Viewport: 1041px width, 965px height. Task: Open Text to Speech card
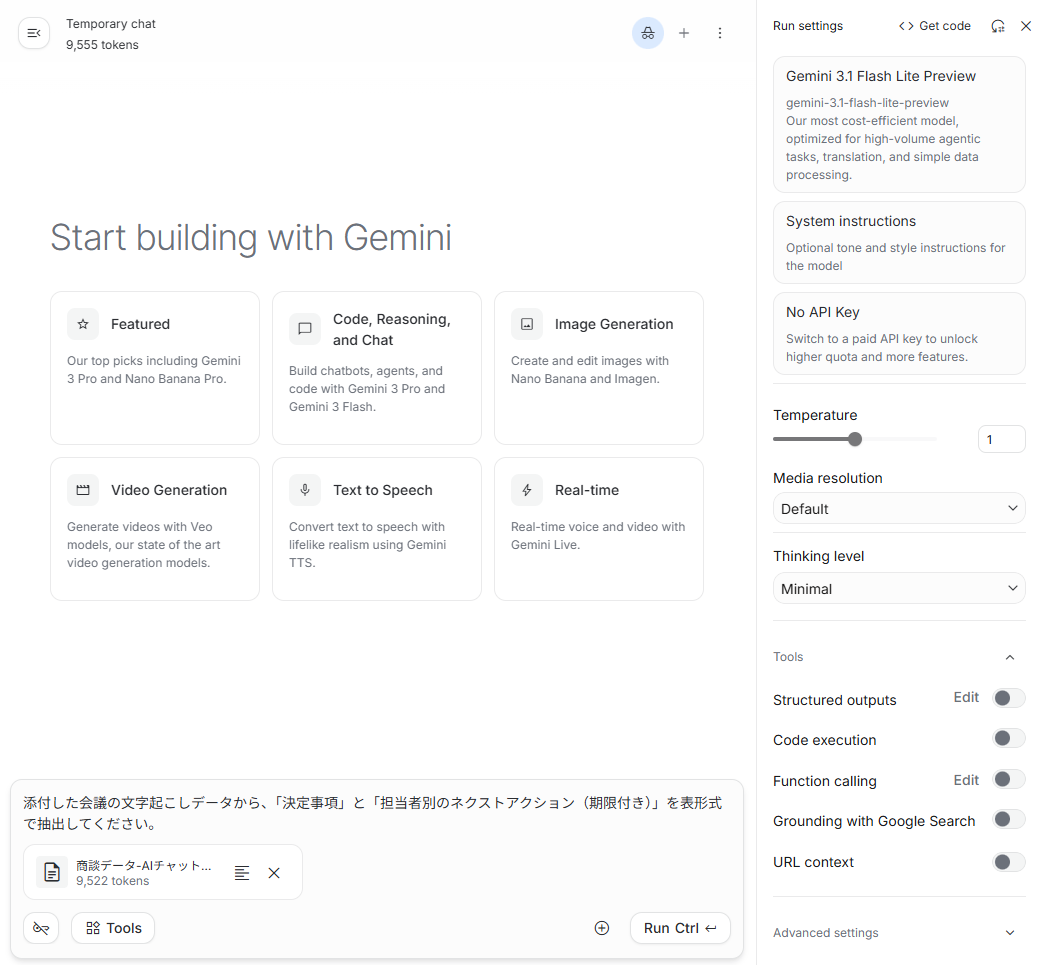[x=376, y=529]
